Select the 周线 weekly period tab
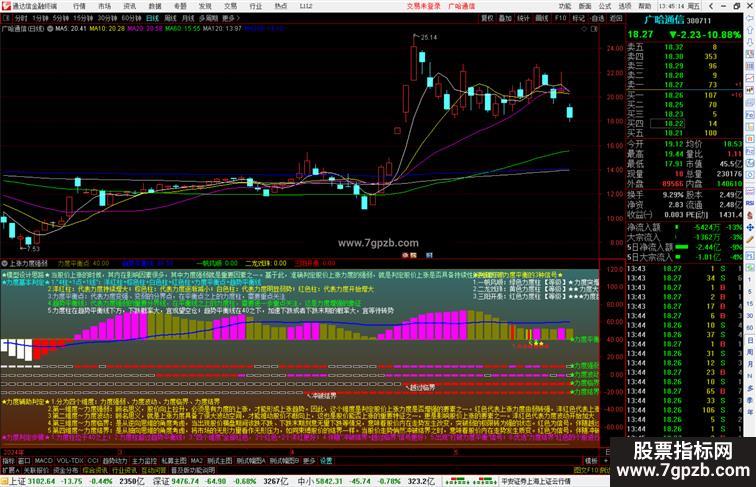Screen dimensions: 756x487 point(170,18)
